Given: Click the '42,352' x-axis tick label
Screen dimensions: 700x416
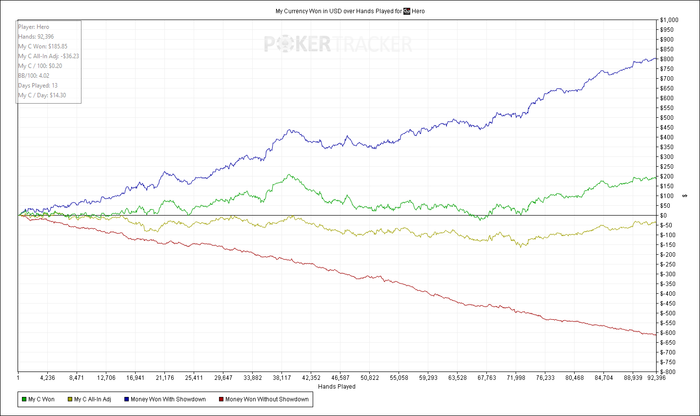Looking at the screenshot, I should click(x=311, y=378).
